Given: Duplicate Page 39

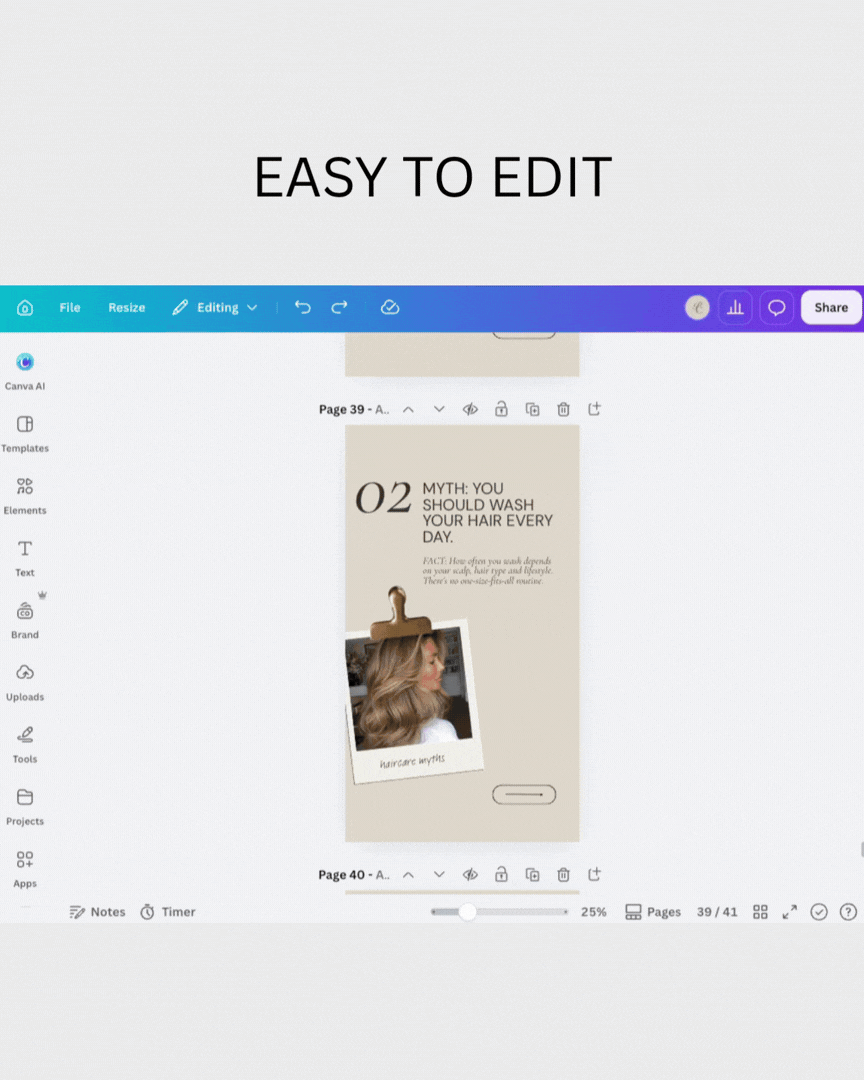Looking at the screenshot, I should coord(533,410).
